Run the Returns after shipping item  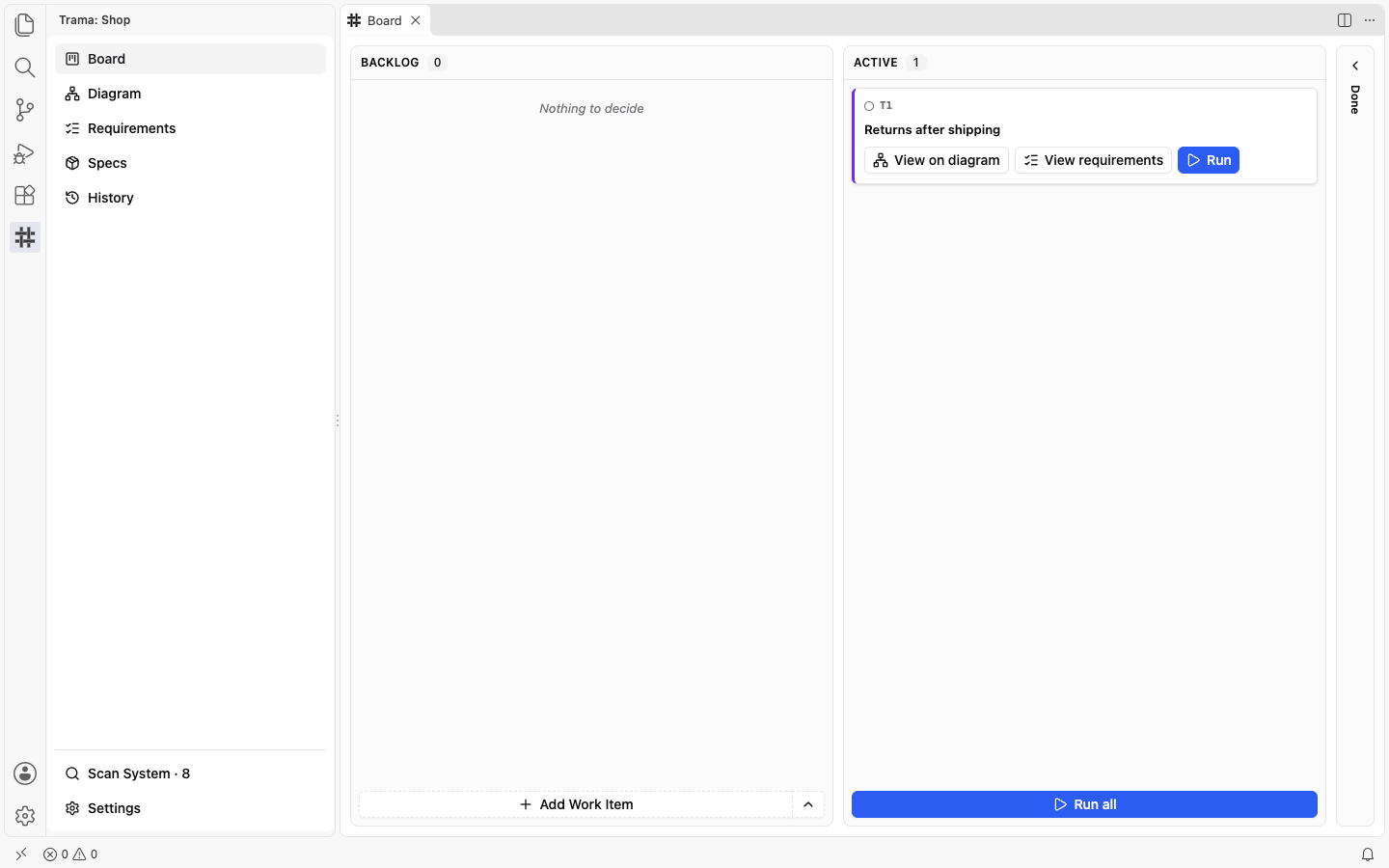[x=1209, y=160]
